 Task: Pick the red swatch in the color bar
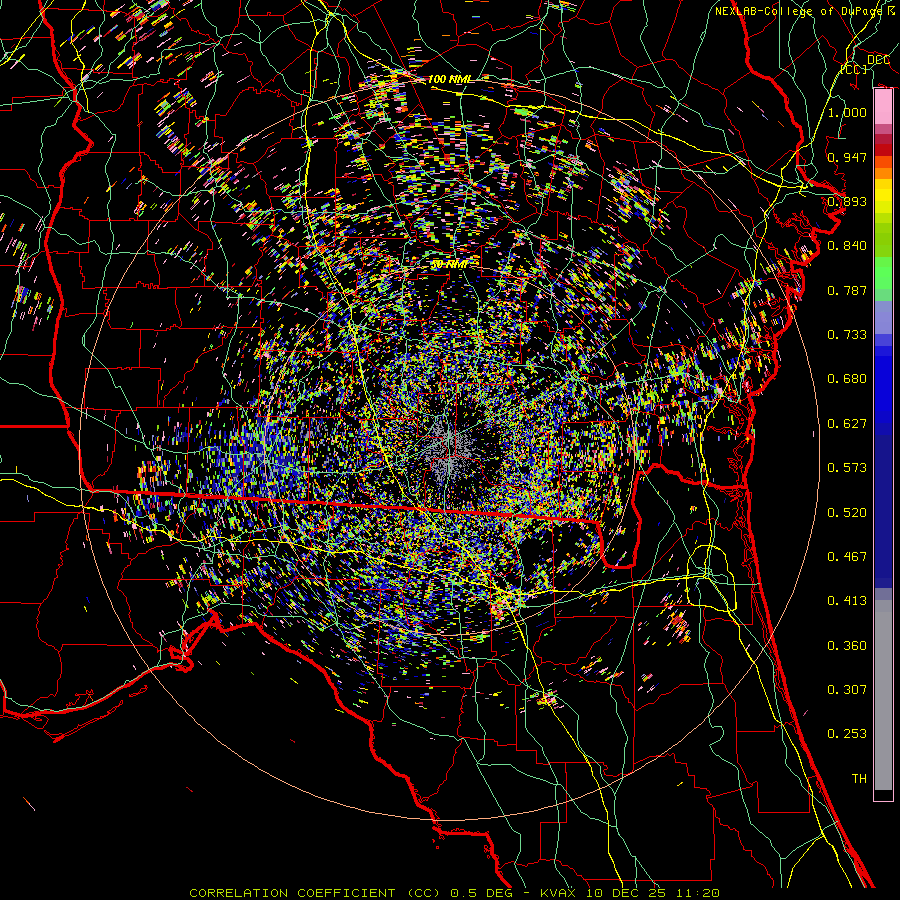click(x=883, y=150)
